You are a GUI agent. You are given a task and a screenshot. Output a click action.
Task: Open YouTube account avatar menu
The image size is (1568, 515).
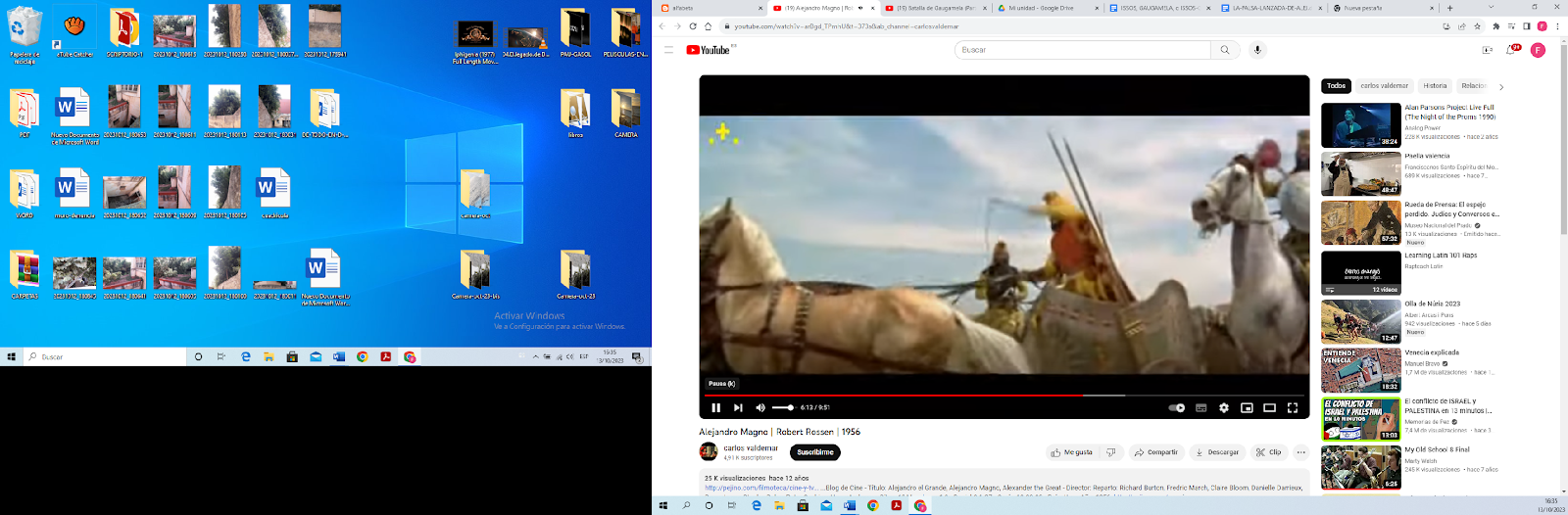(x=1538, y=50)
